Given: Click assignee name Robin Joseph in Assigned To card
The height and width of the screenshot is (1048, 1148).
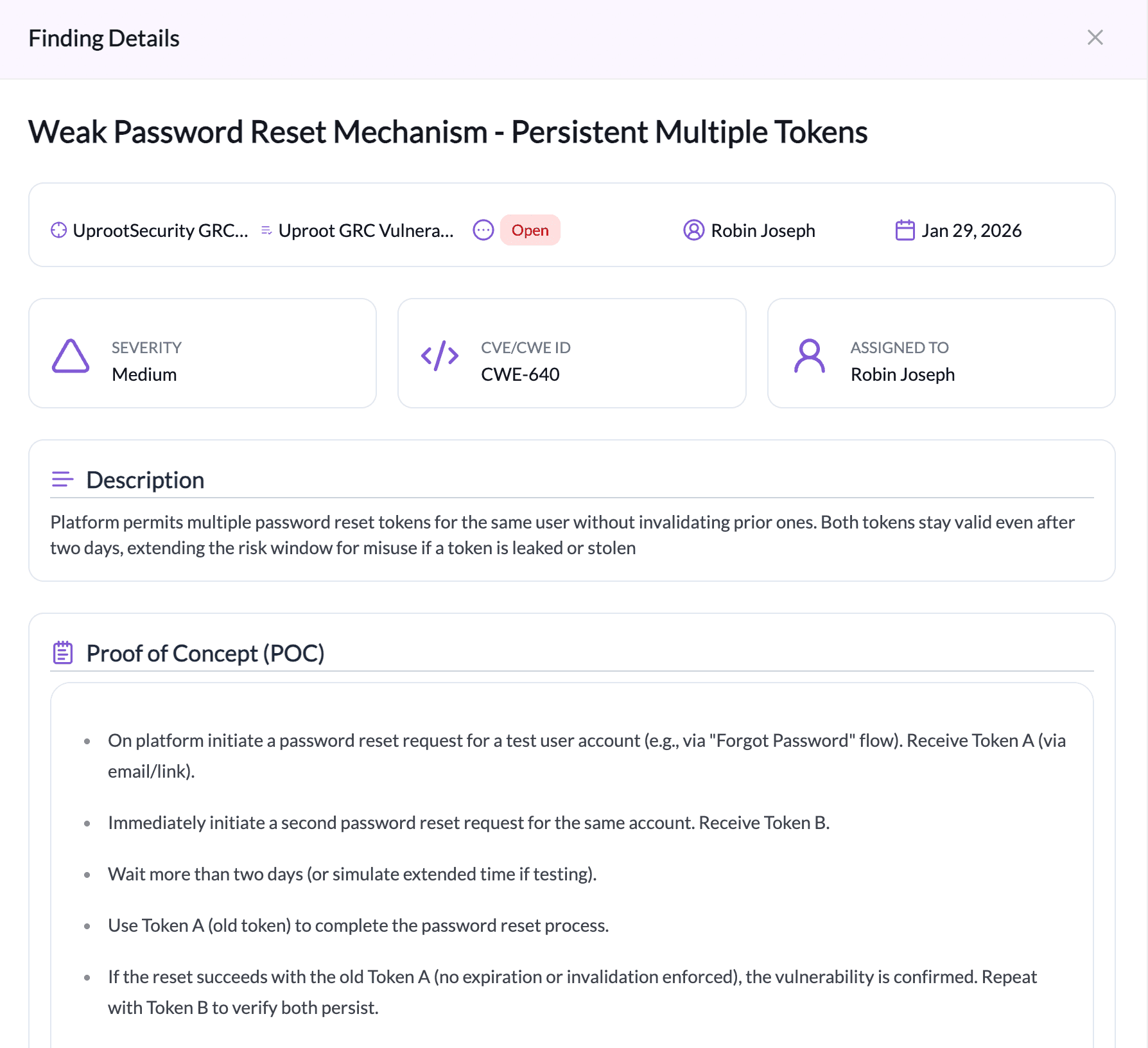Looking at the screenshot, I should coord(902,374).
